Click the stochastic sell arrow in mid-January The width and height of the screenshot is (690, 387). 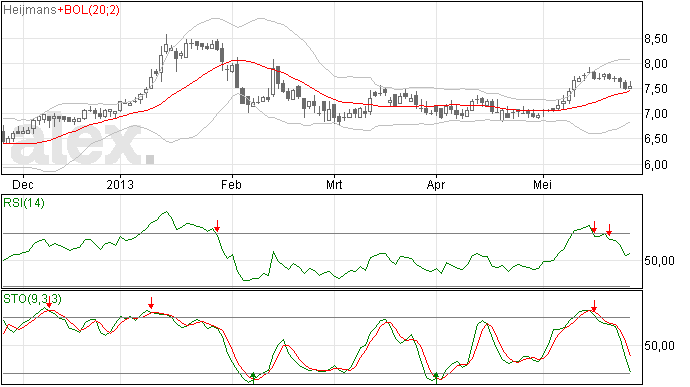pos(151,303)
